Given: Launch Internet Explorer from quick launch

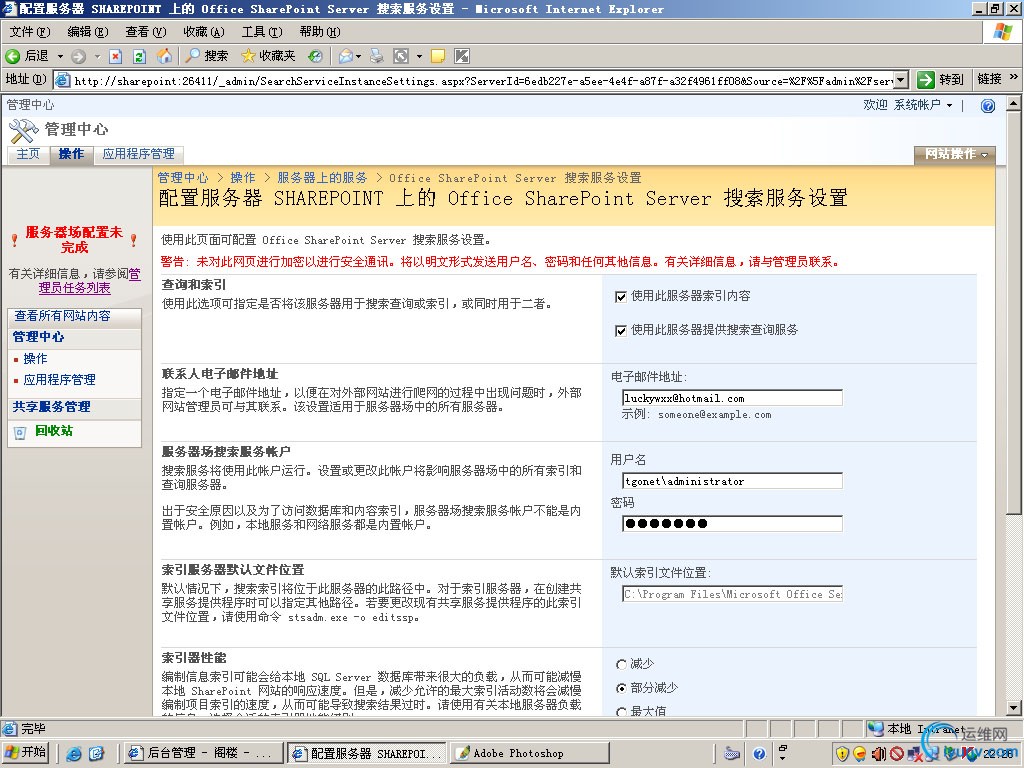Looking at the screenshot, I should 74,754.
